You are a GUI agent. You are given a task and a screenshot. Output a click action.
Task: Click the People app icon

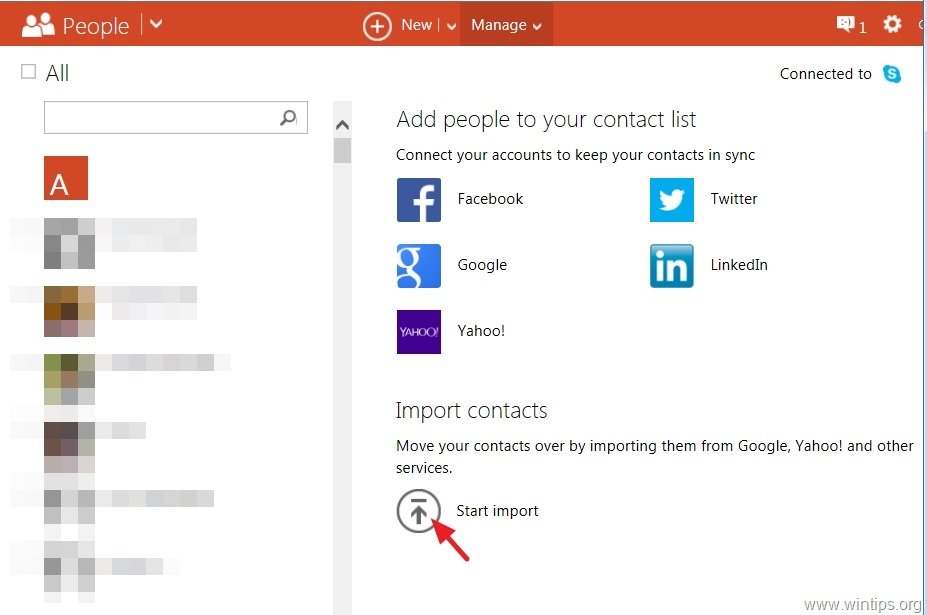tap(38, 25)
